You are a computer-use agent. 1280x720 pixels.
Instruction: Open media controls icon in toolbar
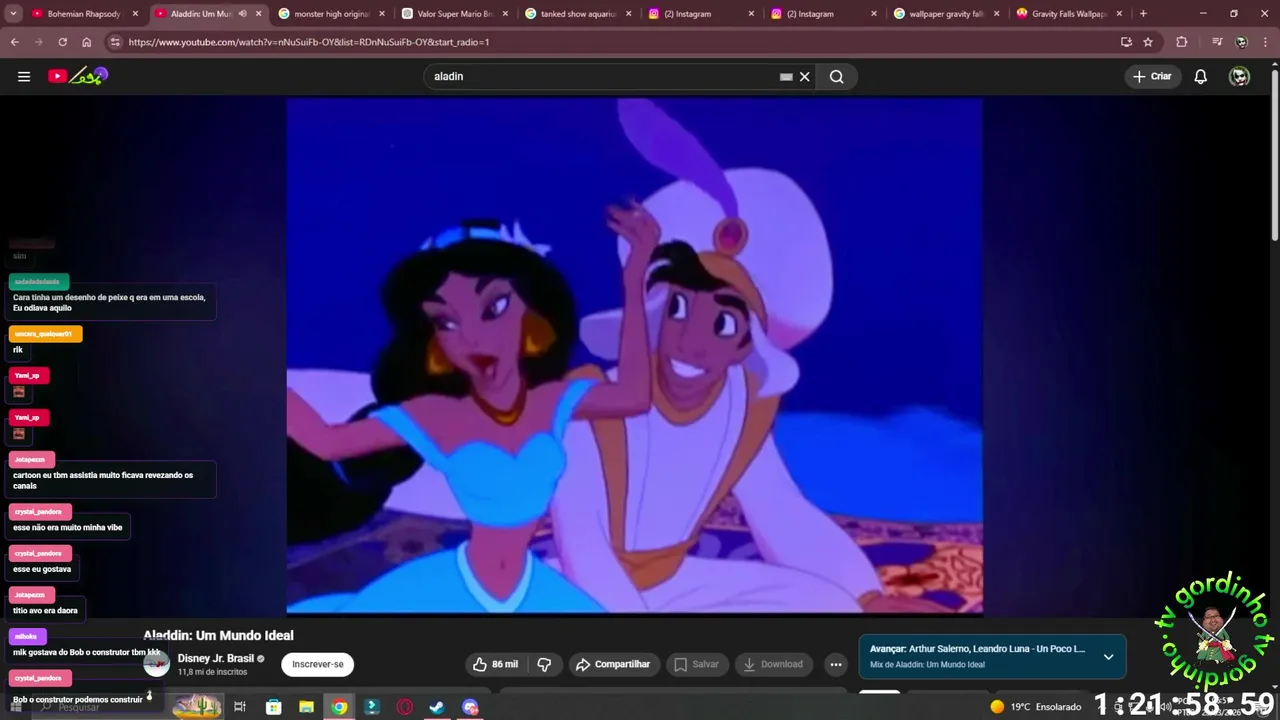1216,42
